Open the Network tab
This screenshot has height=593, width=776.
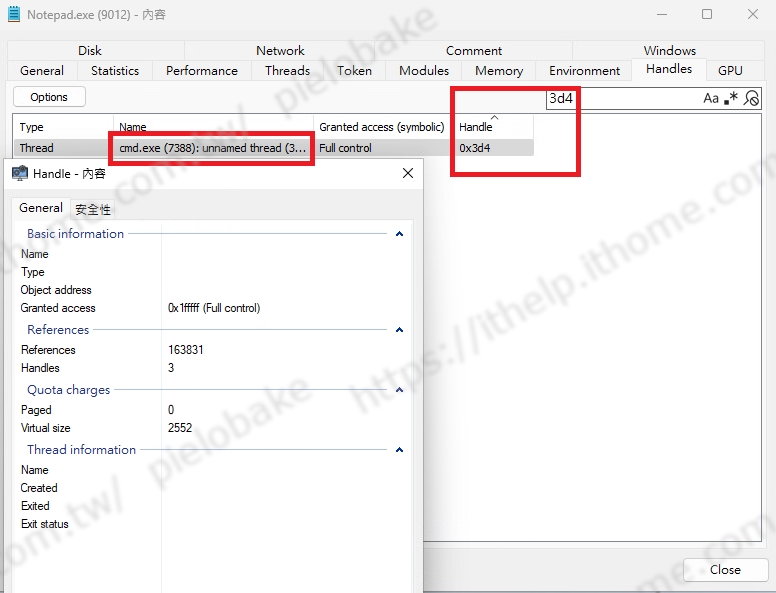click(280, 50)
